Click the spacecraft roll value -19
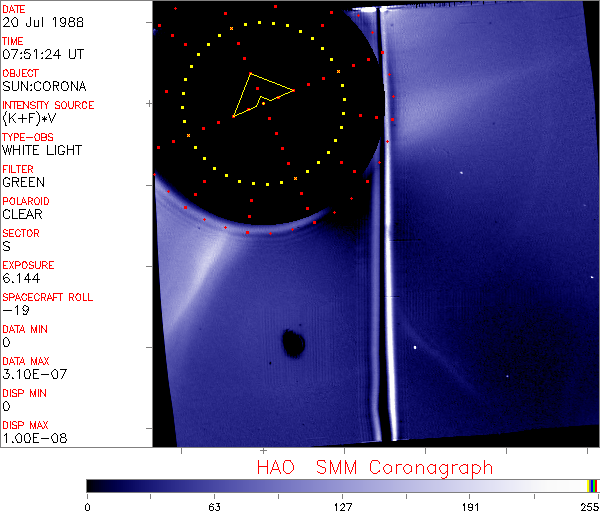The image size is (600, 512). click(x=13, y=310)
